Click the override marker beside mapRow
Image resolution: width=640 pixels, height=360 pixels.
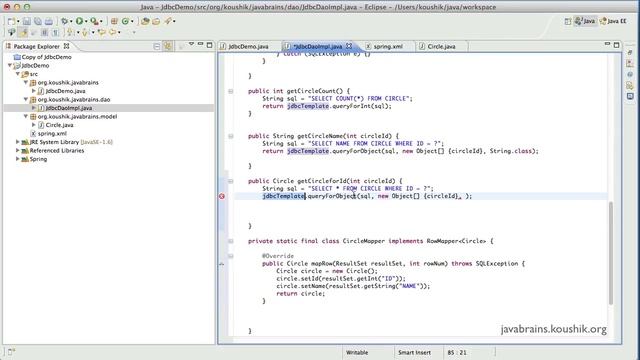click(222, 264)
